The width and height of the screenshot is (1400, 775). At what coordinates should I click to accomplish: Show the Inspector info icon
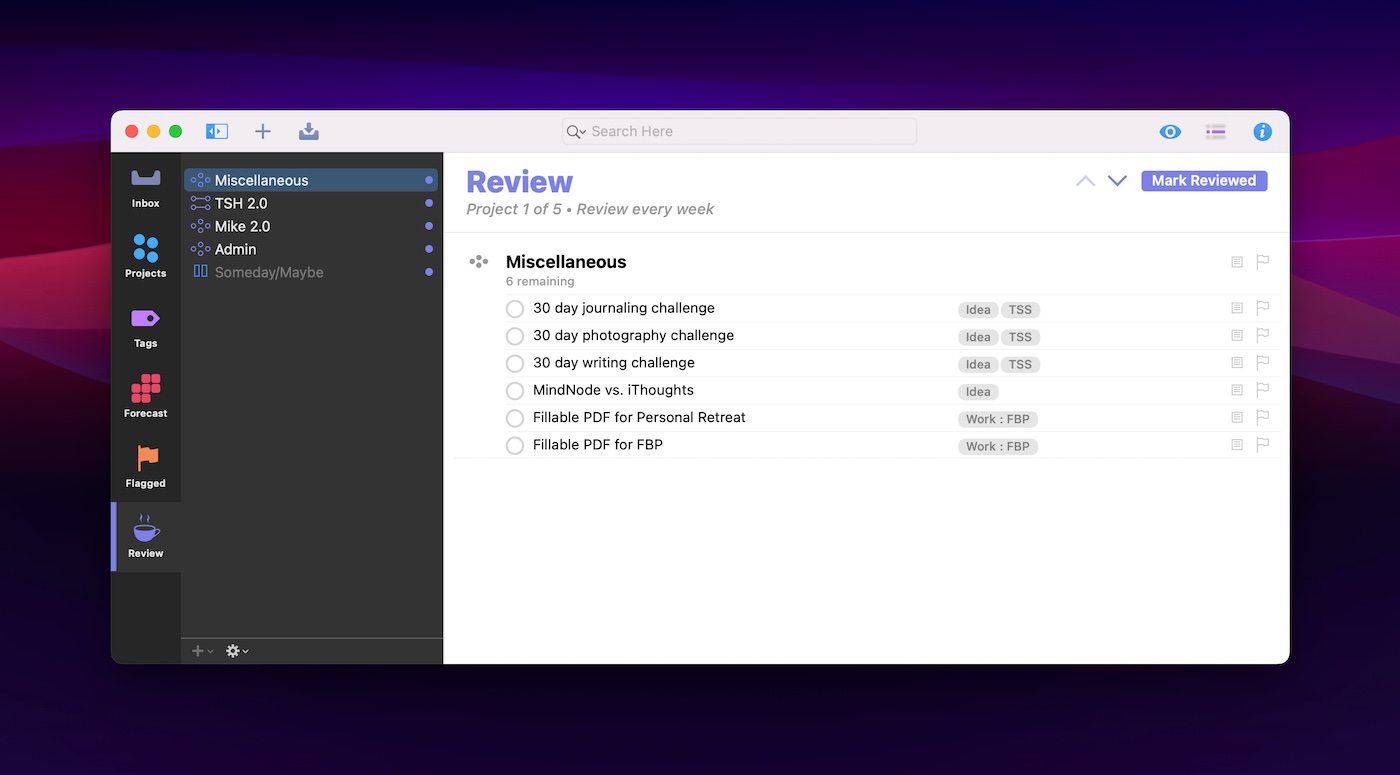point(1263,132)
